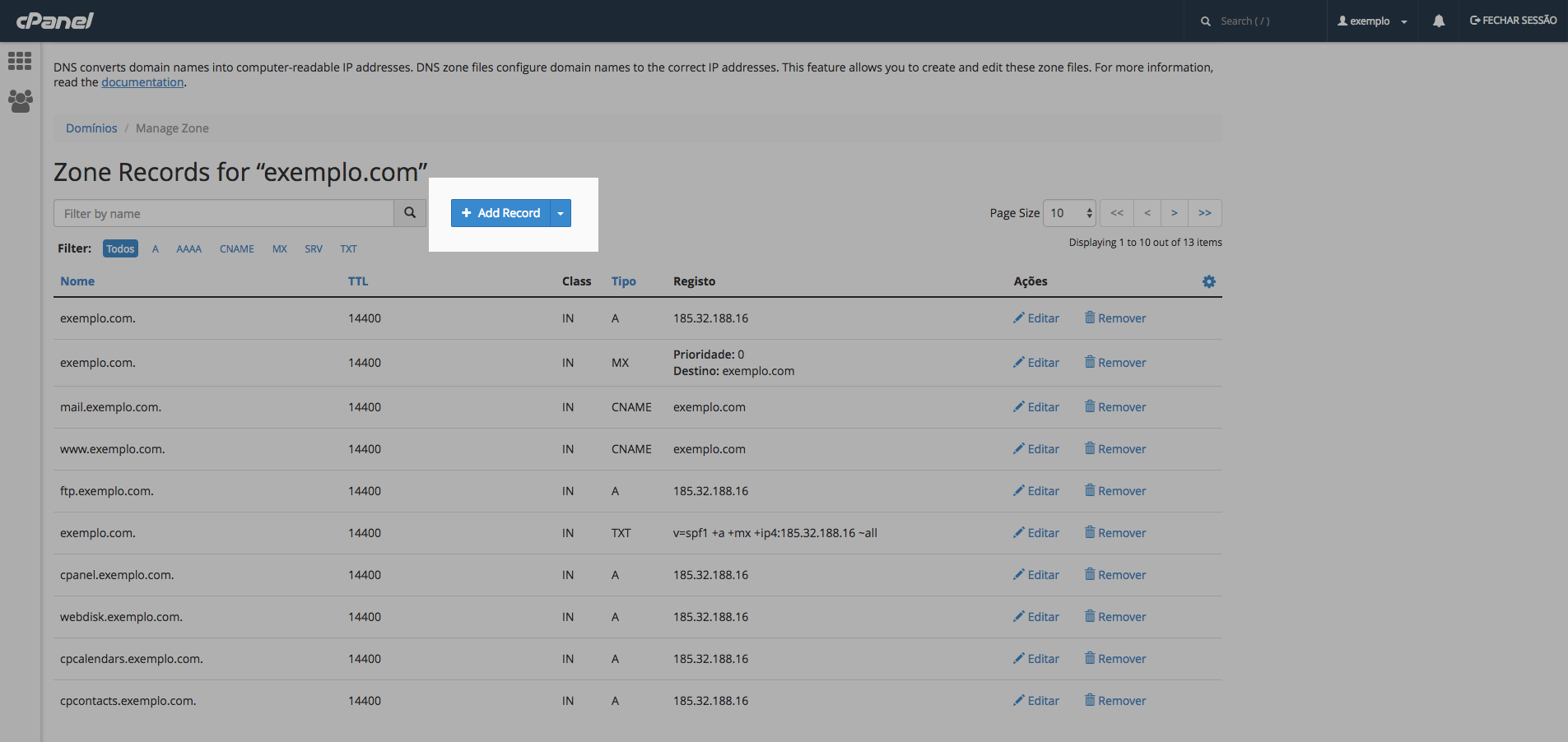The image size is (1568, 742).
Task: Click the notifications bell icon
Action: tap(1438, 21)
